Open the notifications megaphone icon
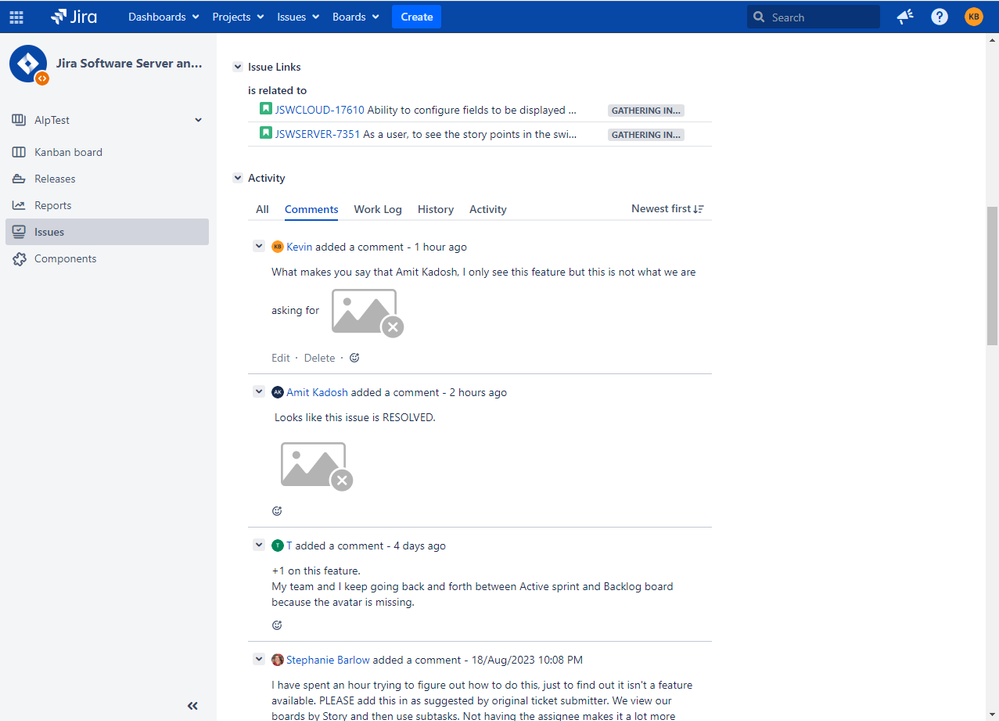The image size is (999, 721). [x=905, y=17]
